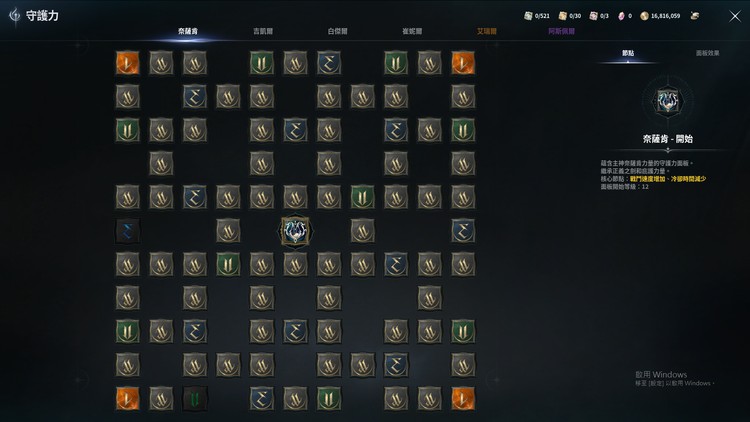
Task: Select the dimmed blue rune node on the left edge
Action: pos(128,231)
